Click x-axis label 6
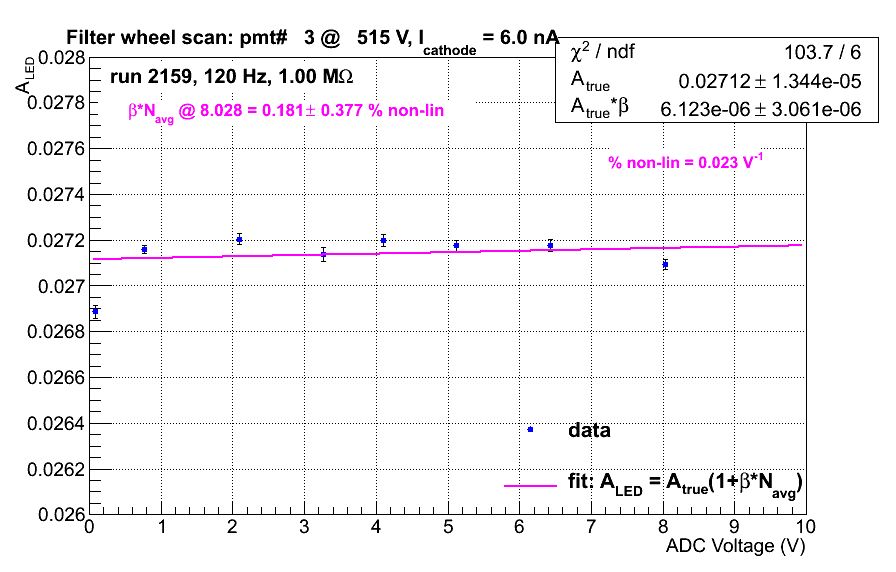Viewport: 896px width, 572px height. tap(519, 526)
